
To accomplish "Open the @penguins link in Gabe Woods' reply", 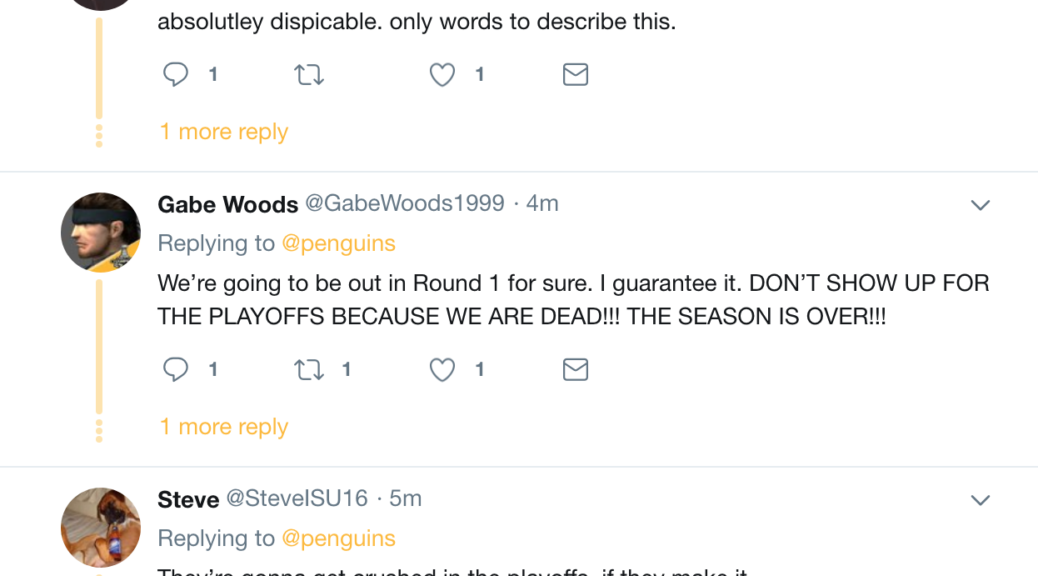I will coord(338,244).
